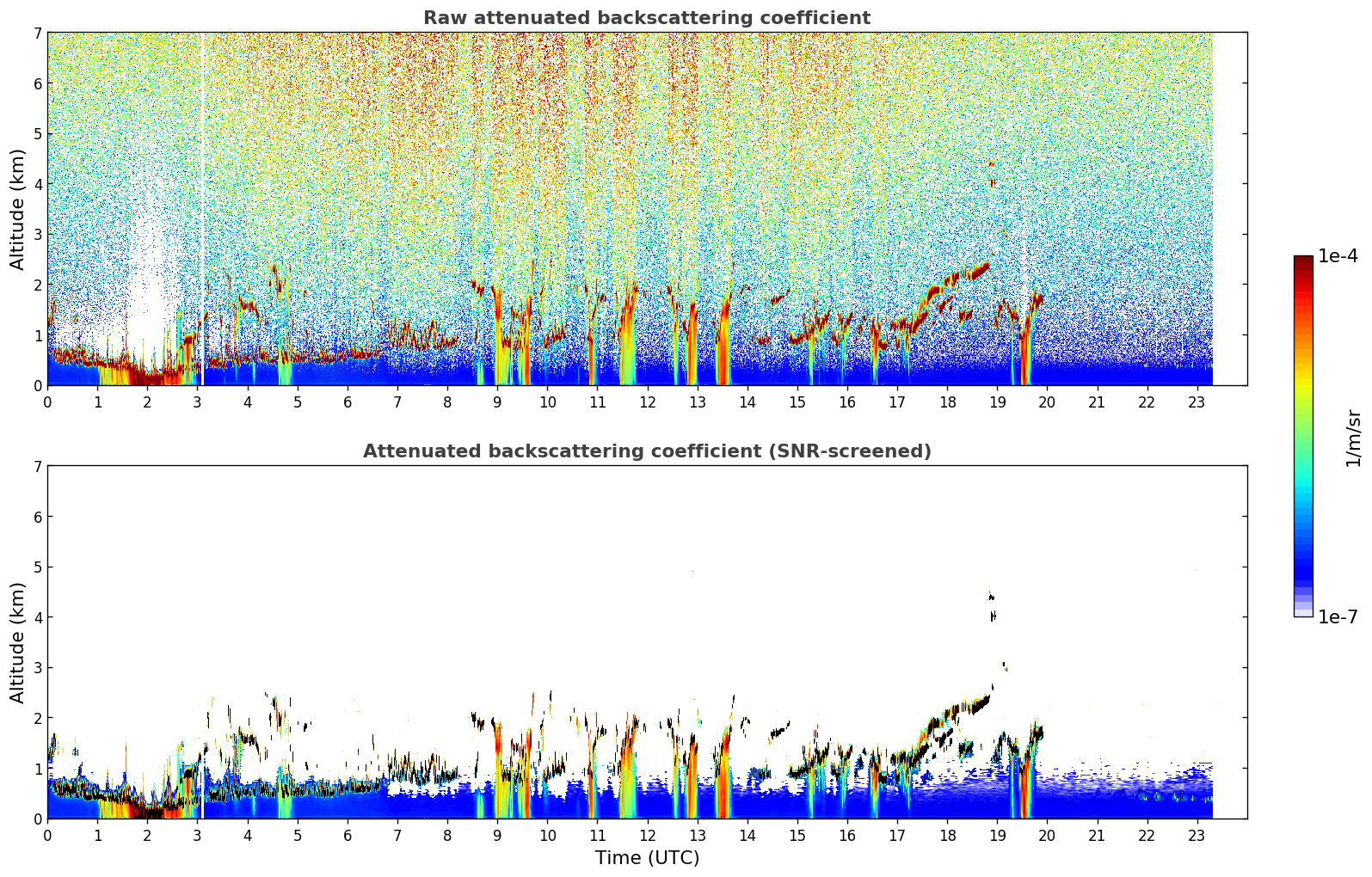Click the bottom plot's x-axis tick "6"
The width and height of the screenshot is (1372, 877).
click(x=348, y=835)
